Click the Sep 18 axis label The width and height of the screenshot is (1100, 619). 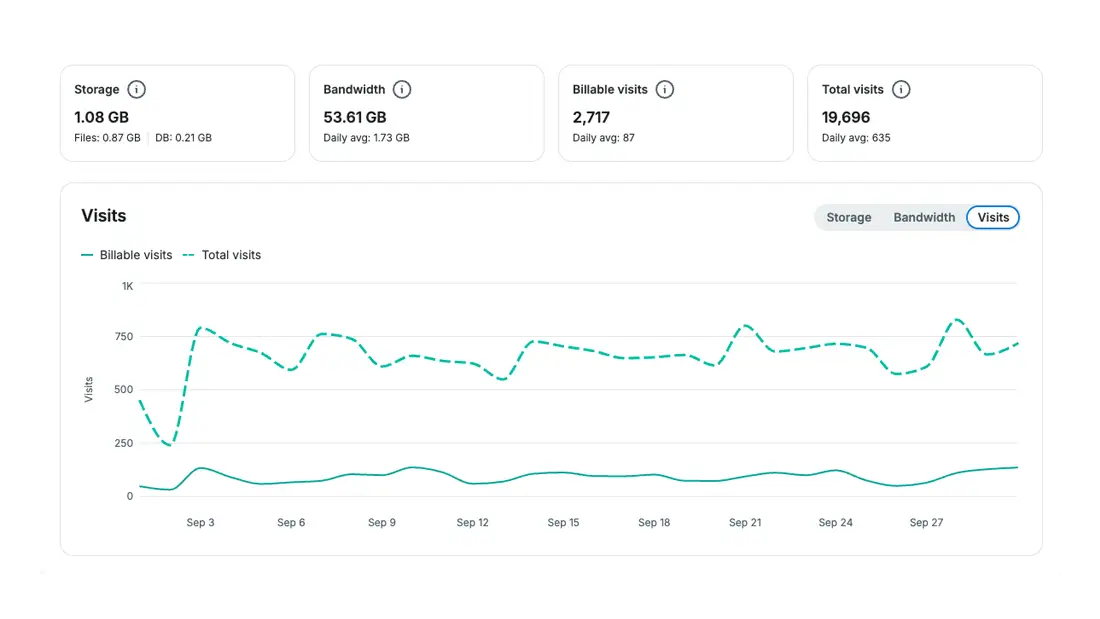pos(654,522)
